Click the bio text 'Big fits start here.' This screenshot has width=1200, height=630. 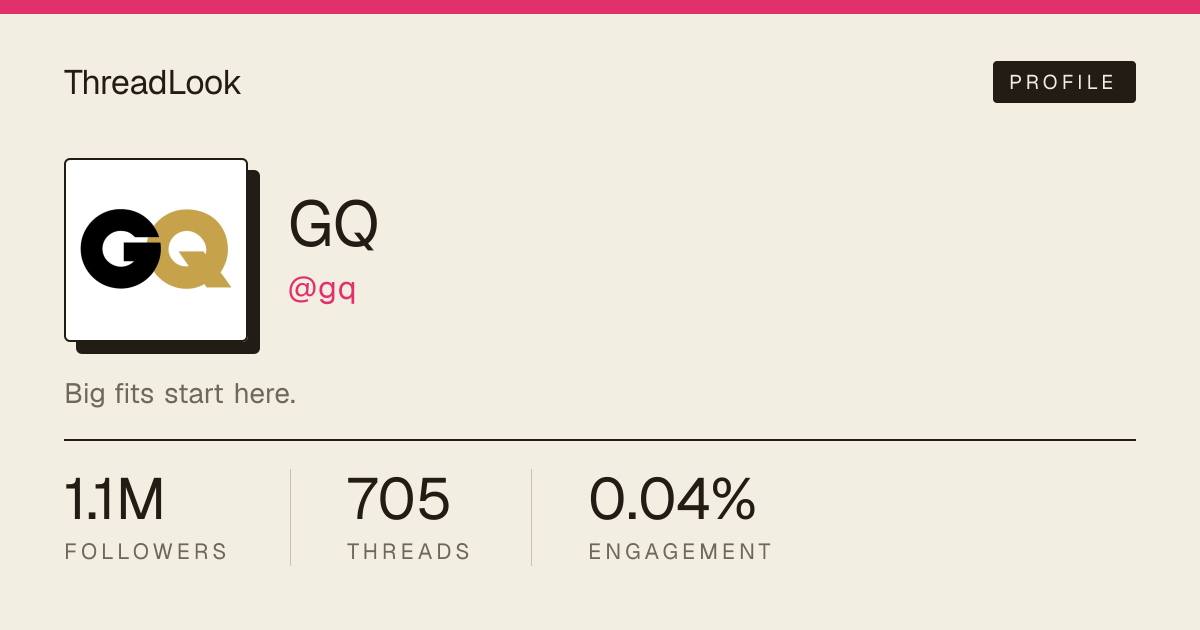click(x=180, y=393)
